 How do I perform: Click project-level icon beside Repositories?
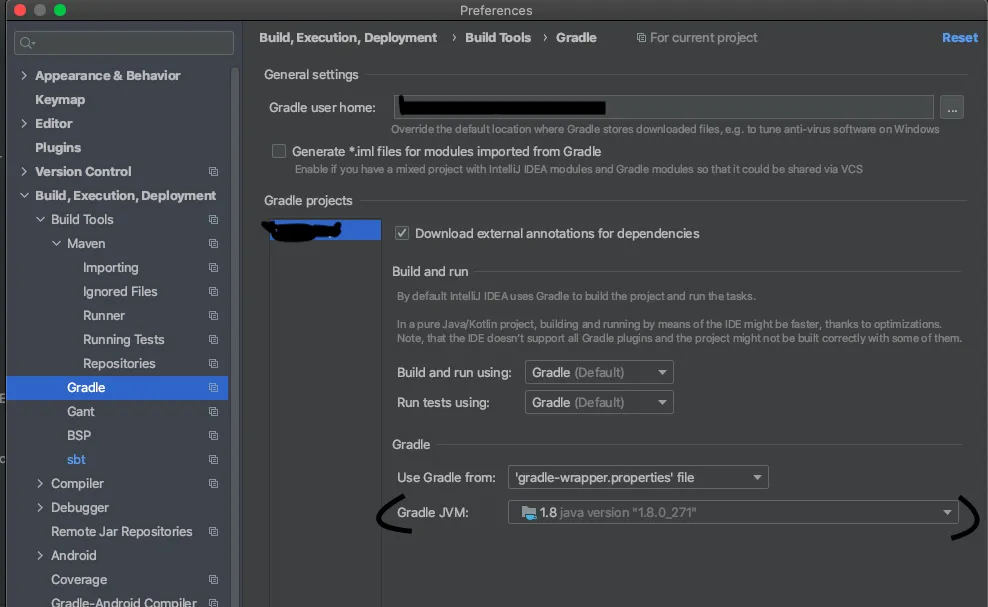(x=214, y=363)
